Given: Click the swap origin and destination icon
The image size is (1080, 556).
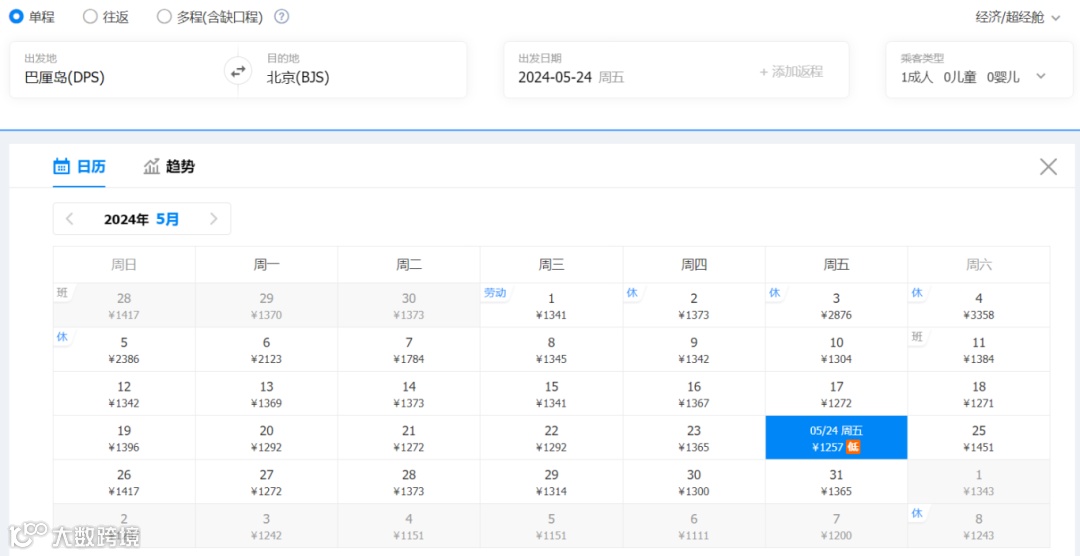Looking at the screenshot, I should point(238,71).
